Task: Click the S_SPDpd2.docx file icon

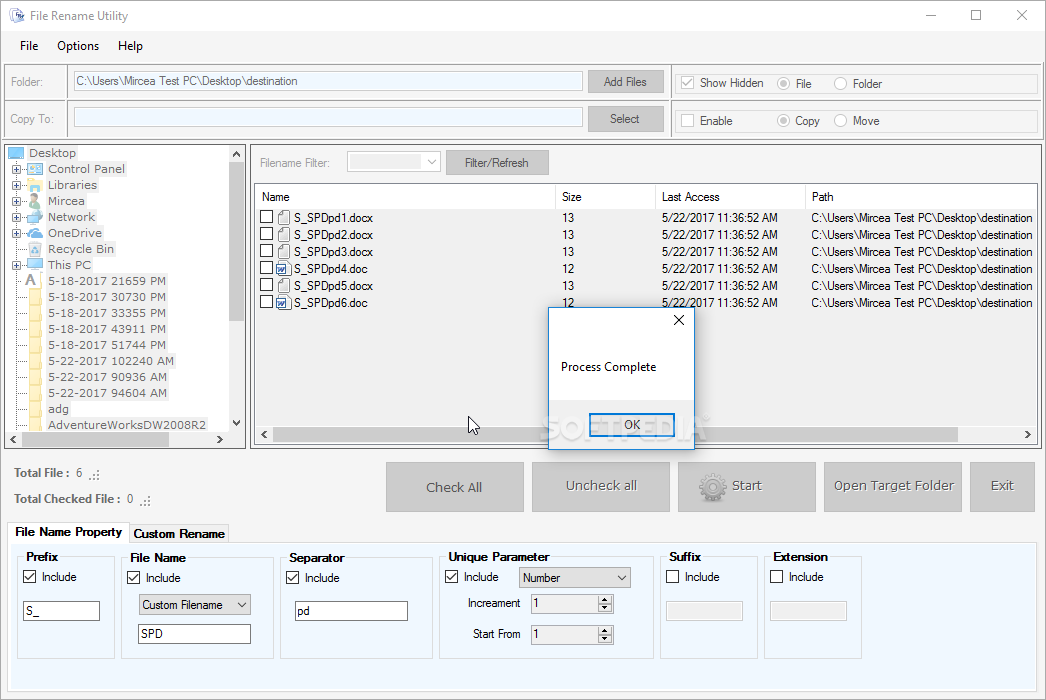Action: (284, 235)
